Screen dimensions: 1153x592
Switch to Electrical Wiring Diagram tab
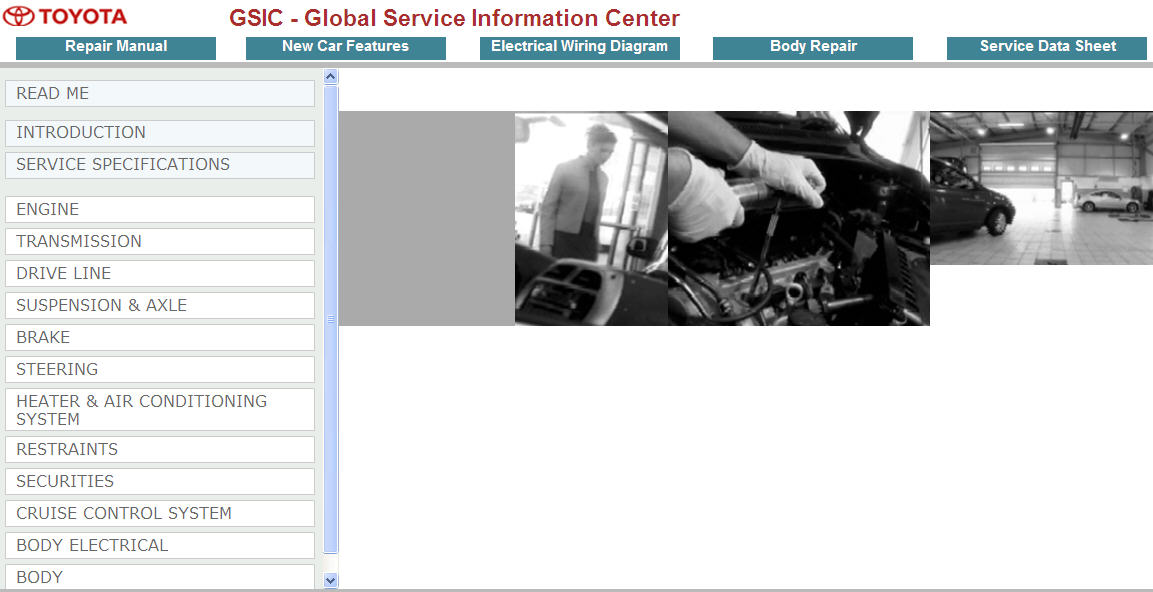click(x=579, y=48)
